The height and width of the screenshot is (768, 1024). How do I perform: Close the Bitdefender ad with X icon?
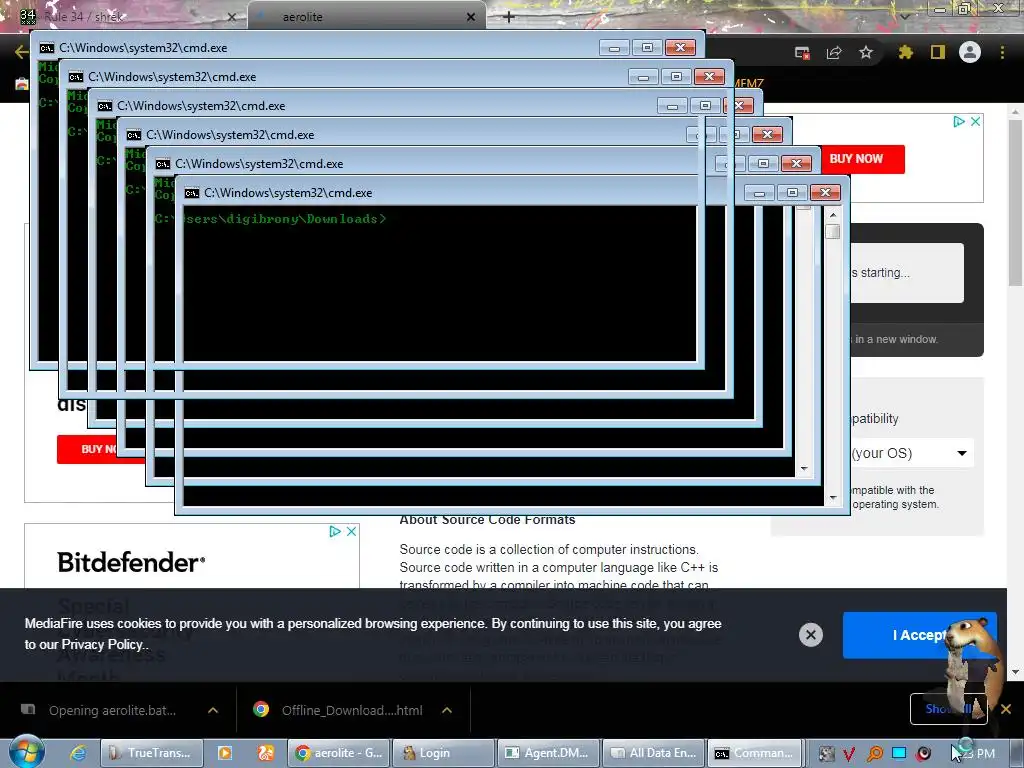click(x=351, y=532)
